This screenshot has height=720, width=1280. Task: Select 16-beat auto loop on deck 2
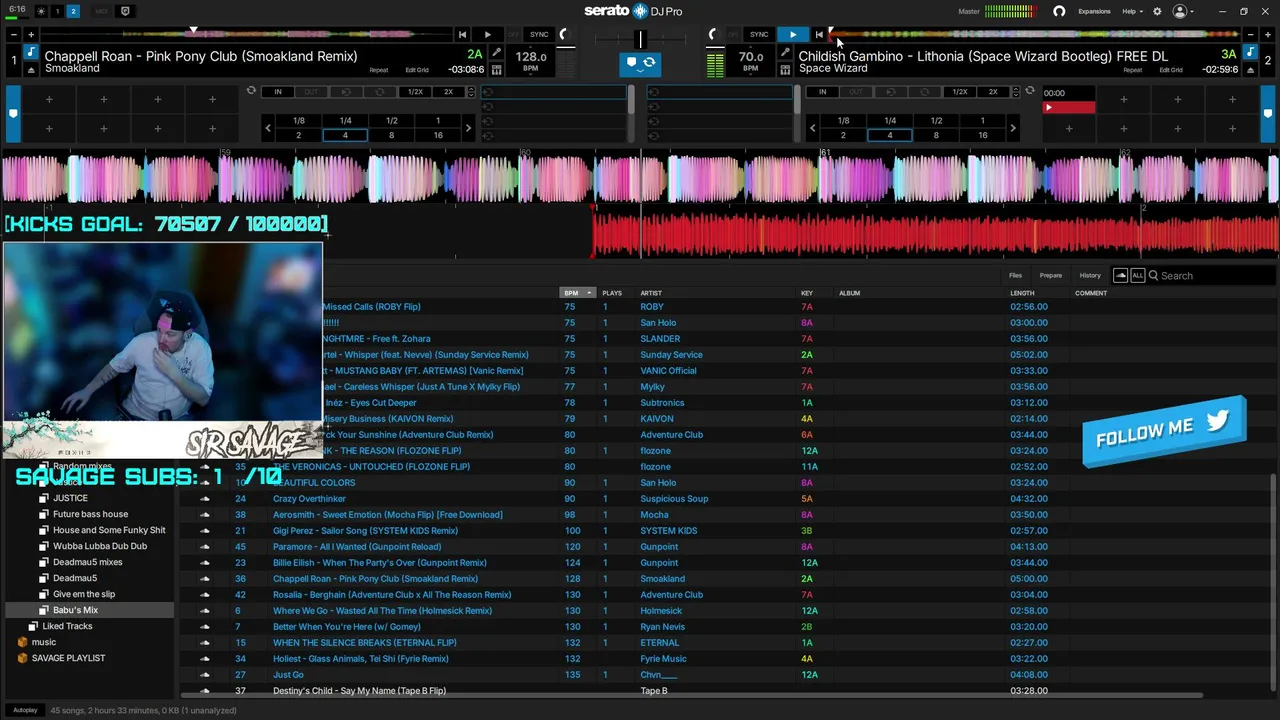(982, 135)
